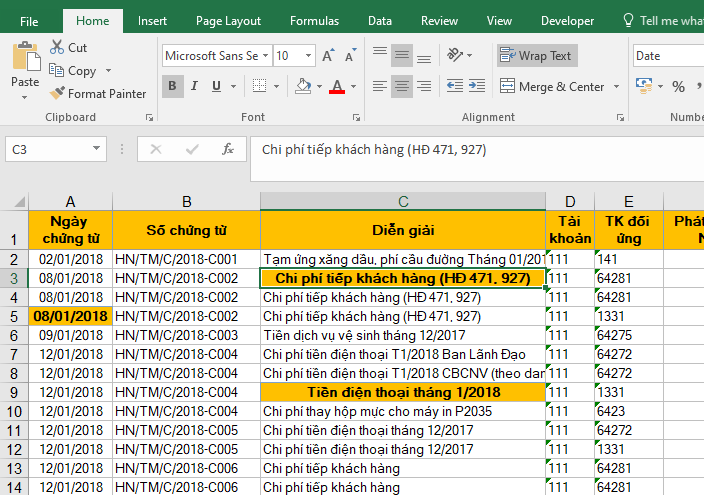Apply Percent Style number format
Image resolution: width=704 pixels, height=495 pixels.
[679, 87]
